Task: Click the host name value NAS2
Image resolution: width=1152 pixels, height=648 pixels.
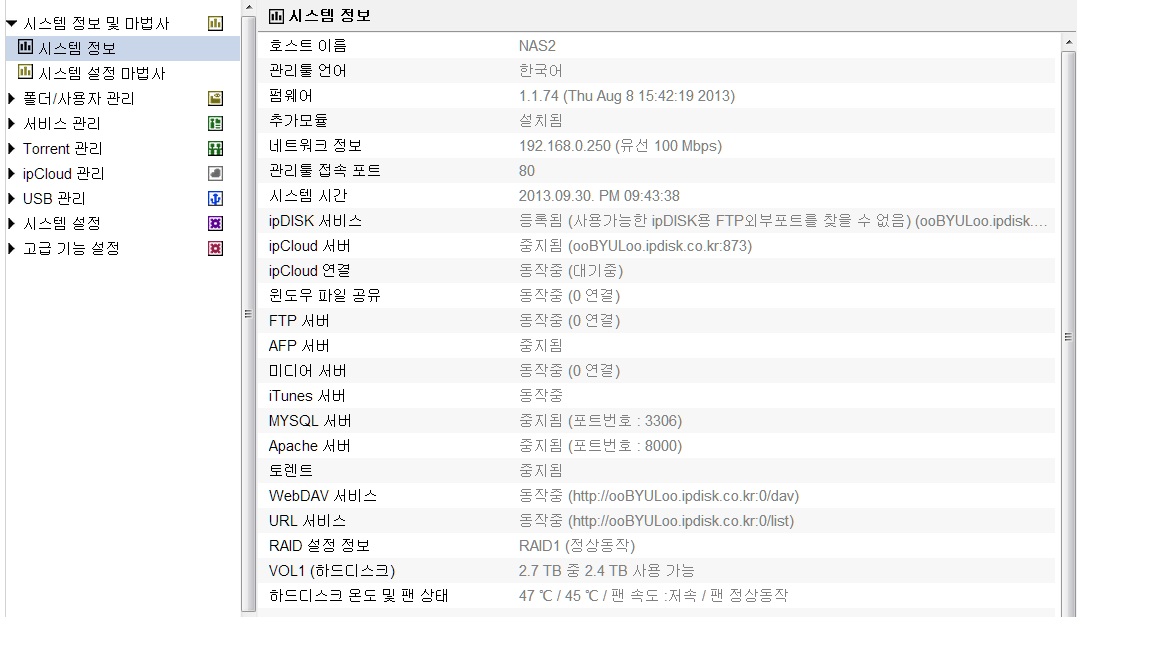Action: tap(537, 46)
